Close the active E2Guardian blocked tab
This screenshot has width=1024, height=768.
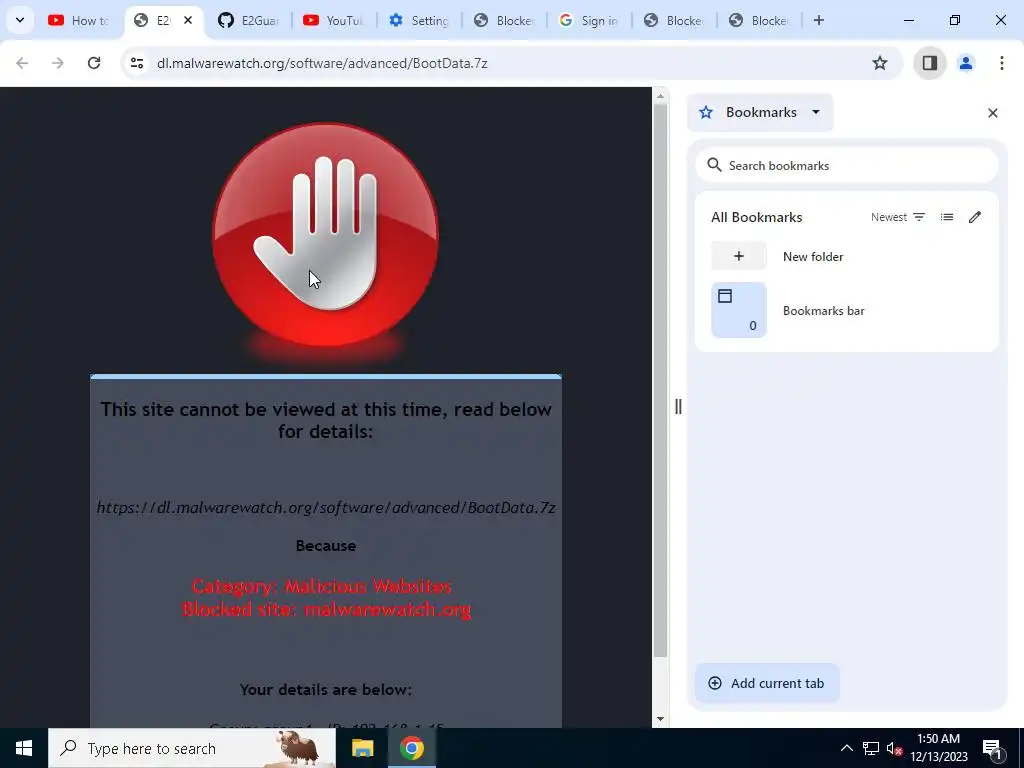coord(187,20)
